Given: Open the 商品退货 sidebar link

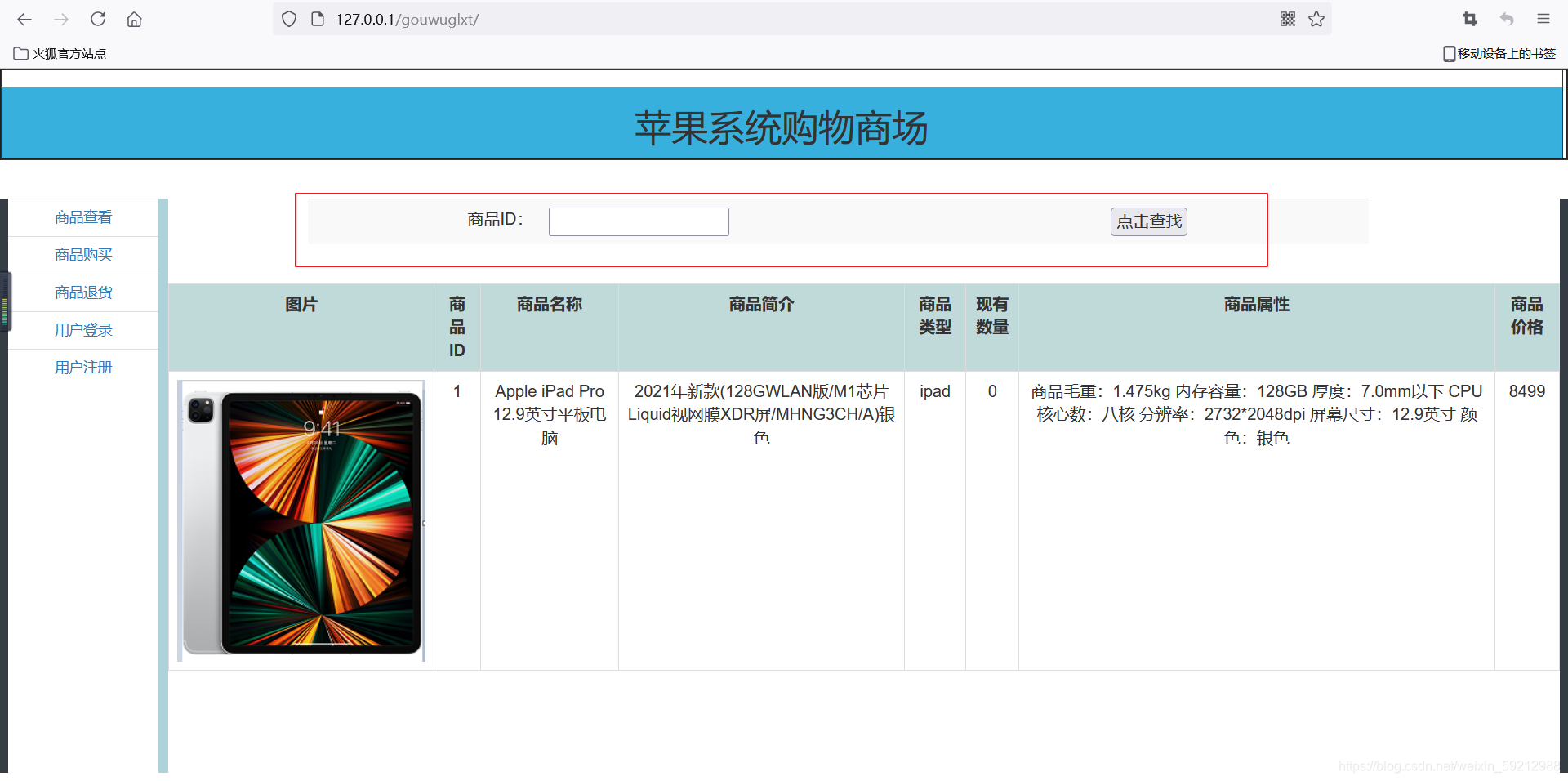Looking at the screenshot, I should (x=83, y=292).
